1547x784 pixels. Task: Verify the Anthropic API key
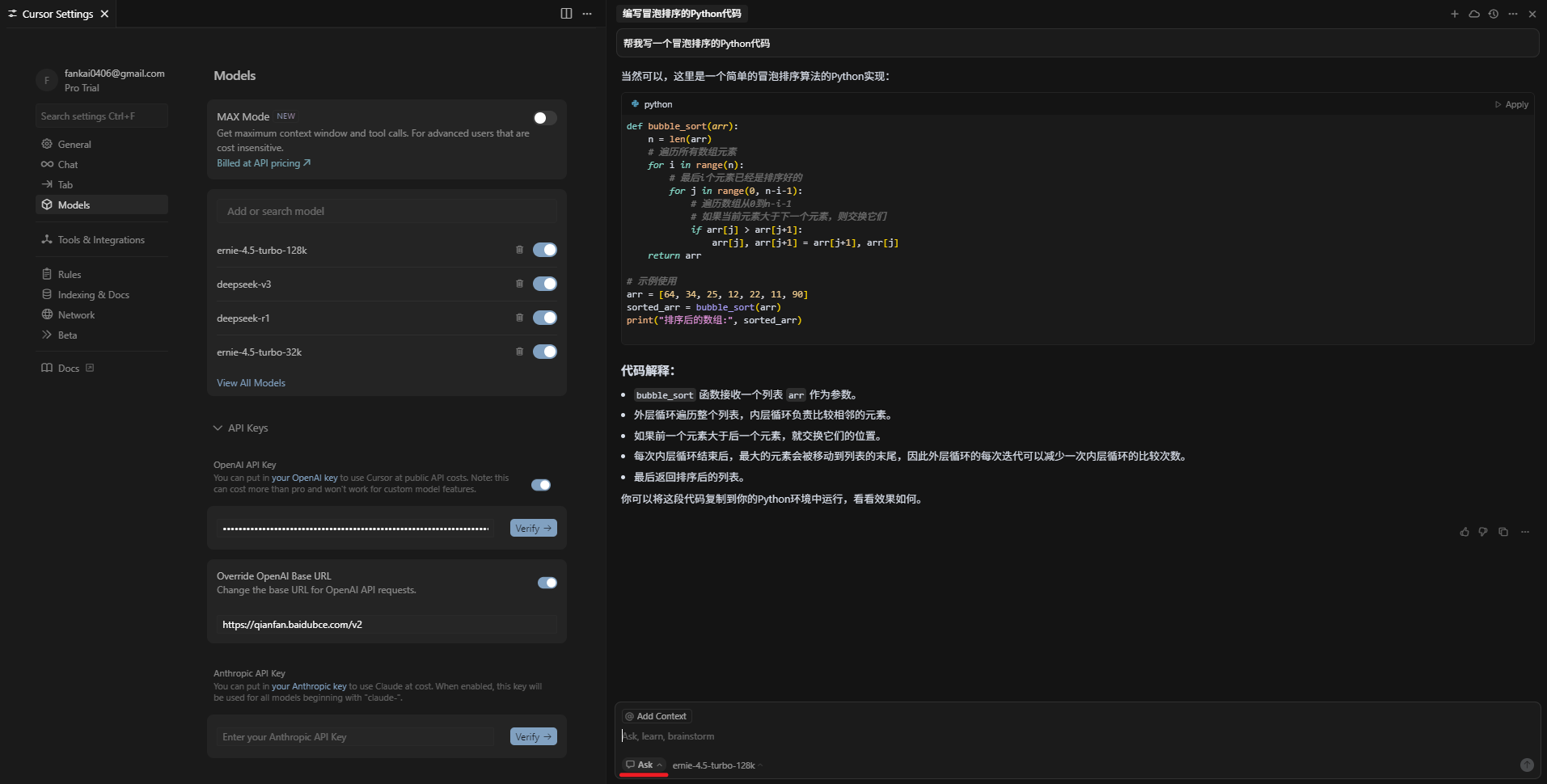(534, 736)
